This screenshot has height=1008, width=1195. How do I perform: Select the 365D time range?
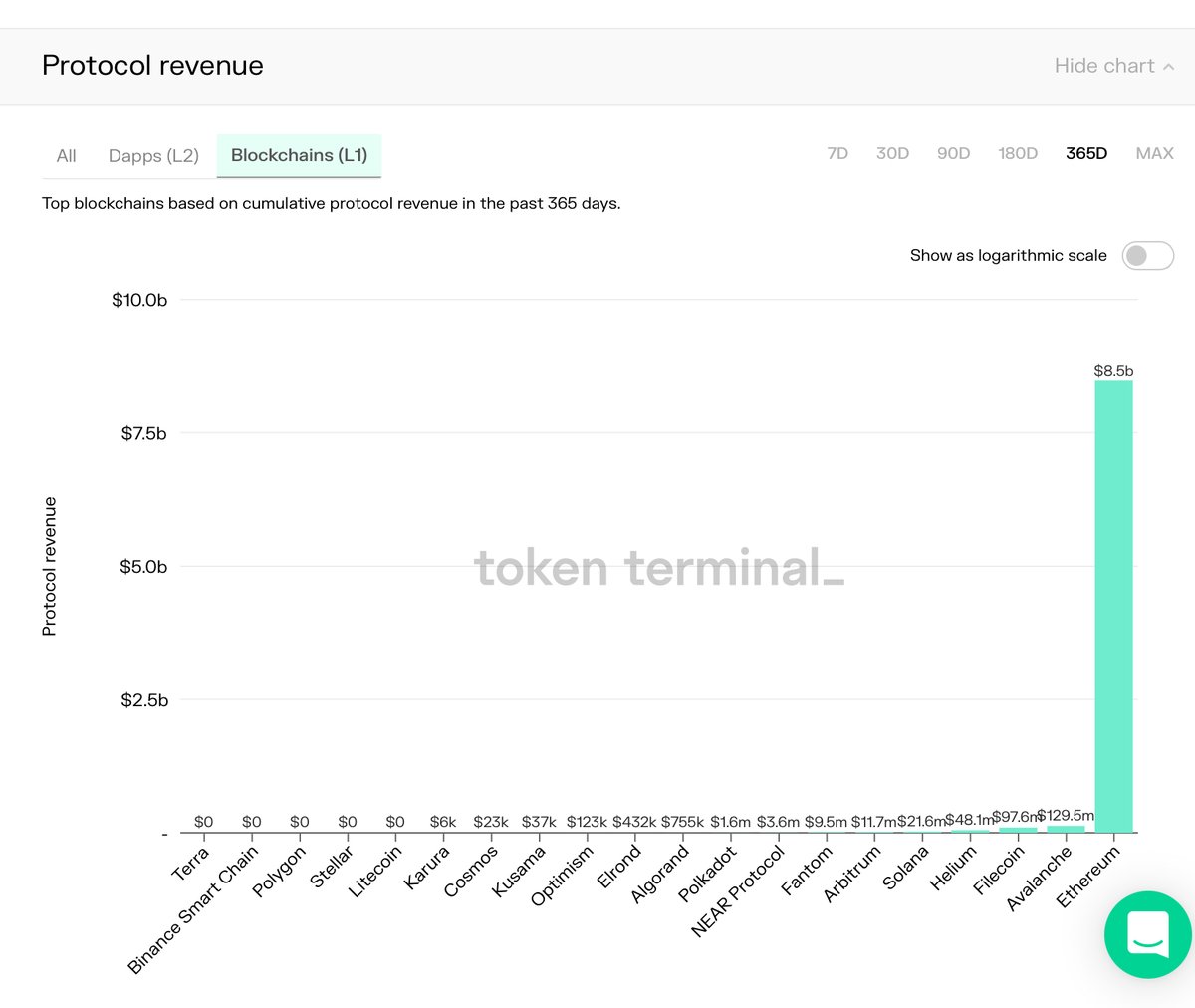tap(1086, 153)
